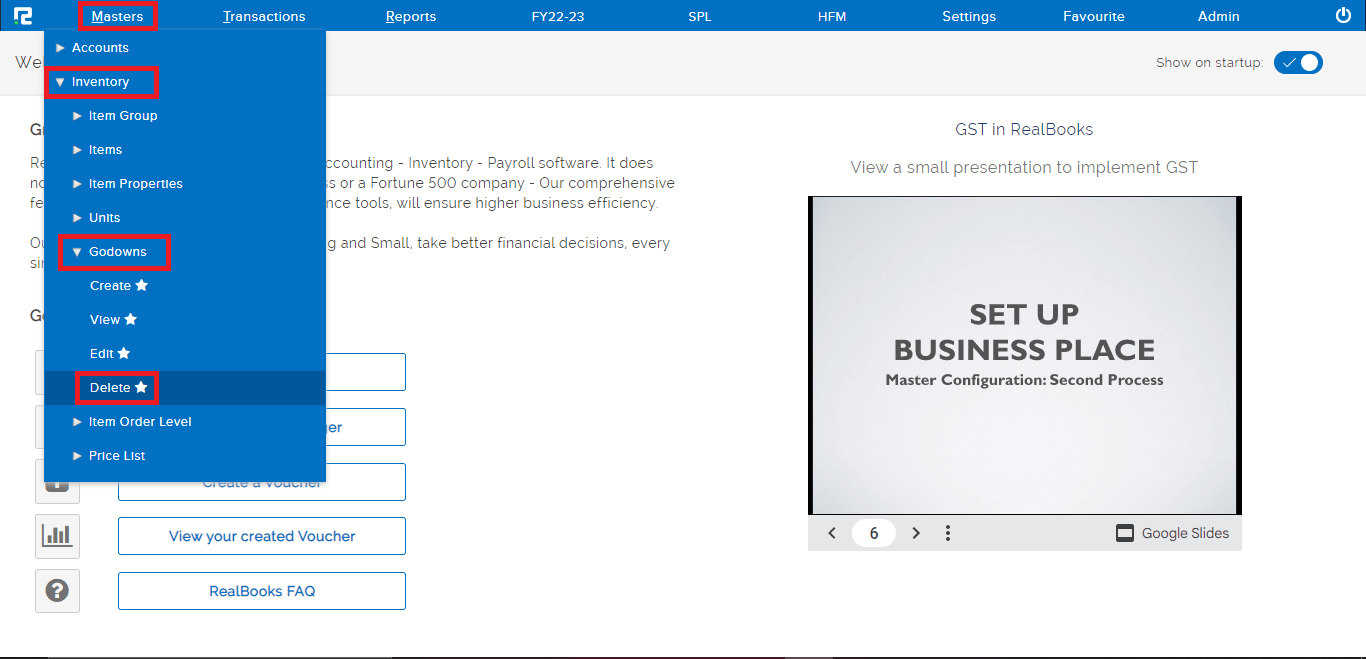Open slide options three-dot menu
This screenshot has height=659, width=1366.
(x=948, y=533)
